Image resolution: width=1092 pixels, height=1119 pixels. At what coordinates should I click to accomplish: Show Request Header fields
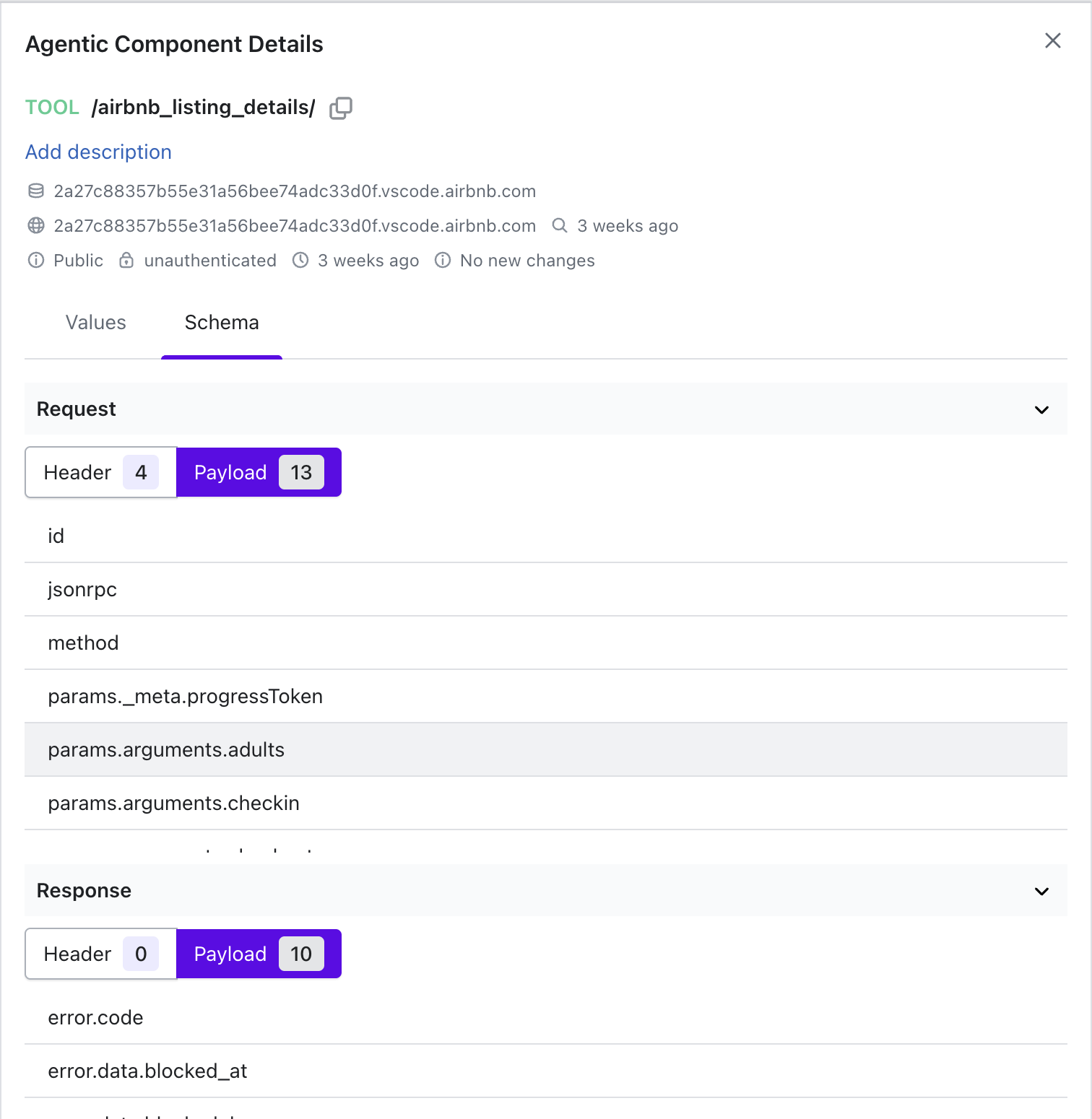101,473
